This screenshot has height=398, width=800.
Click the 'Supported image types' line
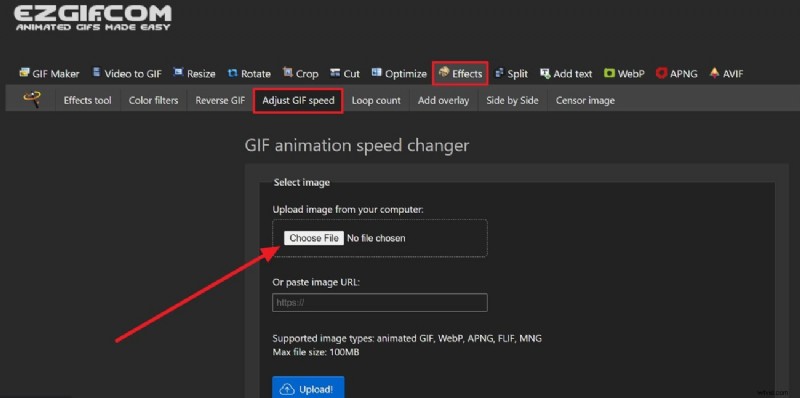coord(407,338)
